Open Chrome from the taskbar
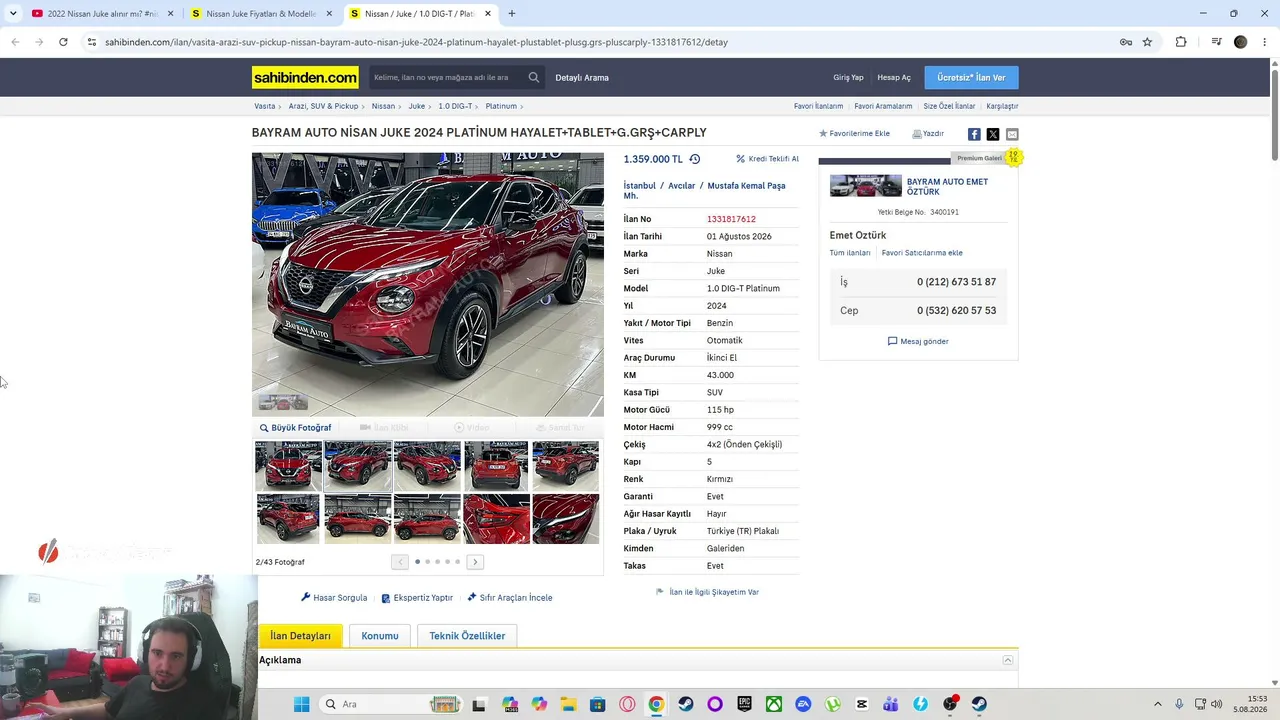Screen dimensions: 1280x720 [x=656, y=704]
